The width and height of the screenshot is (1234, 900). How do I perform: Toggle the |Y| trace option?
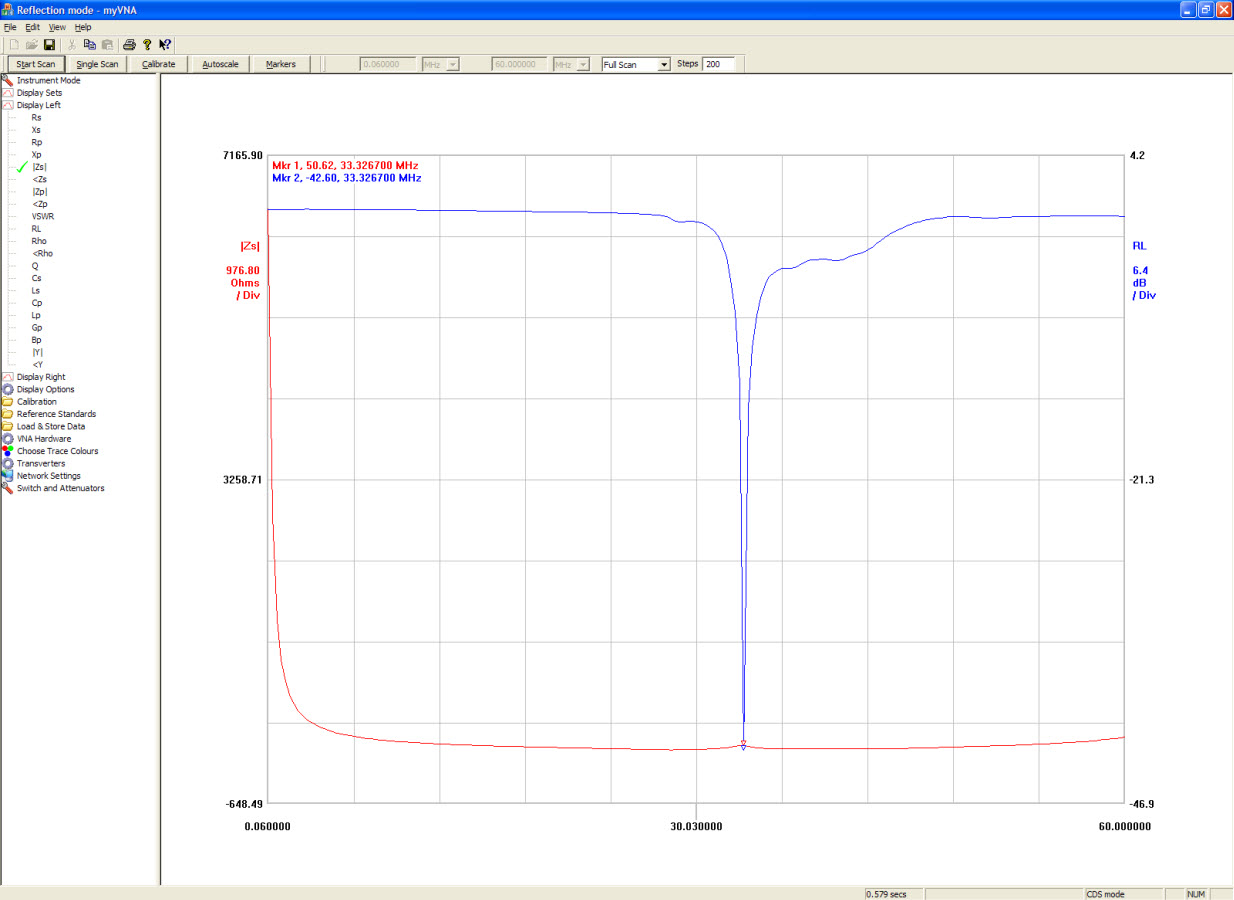37,352
